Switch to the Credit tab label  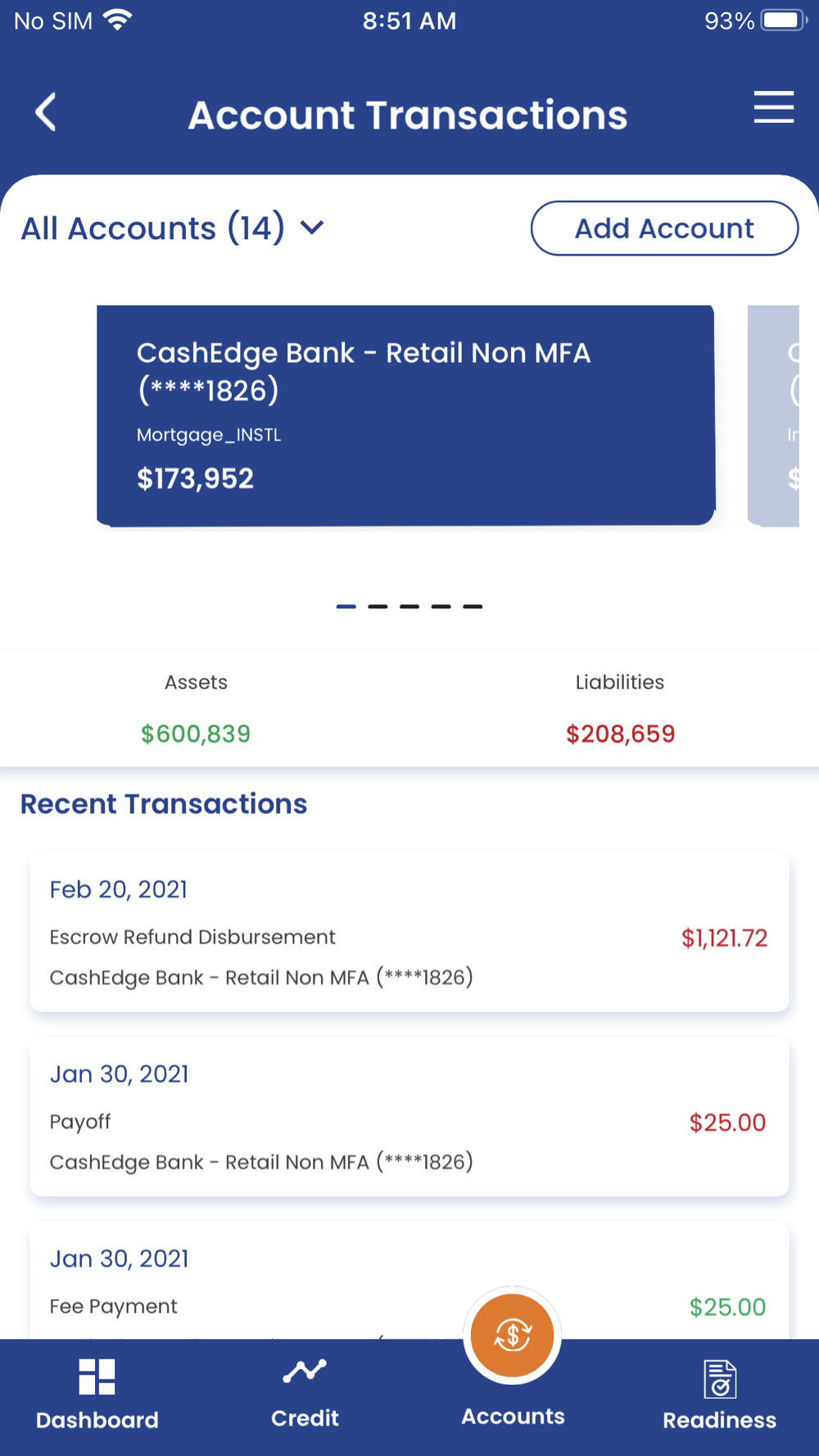305,1418
